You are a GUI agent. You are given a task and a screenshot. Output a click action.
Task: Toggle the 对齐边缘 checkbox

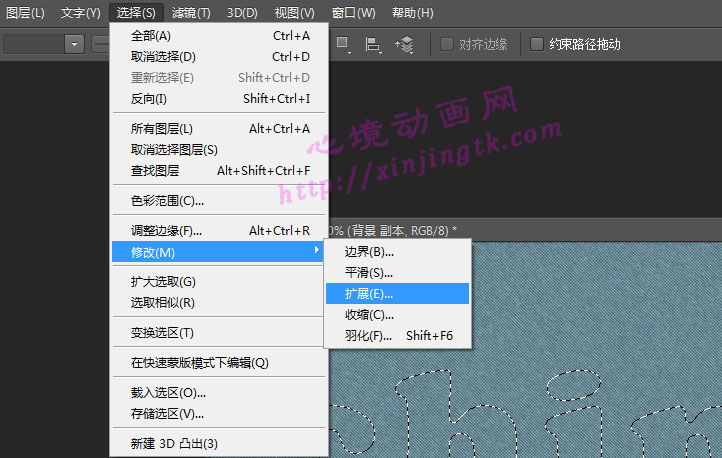pyautogui.click(x=448, y=44)
